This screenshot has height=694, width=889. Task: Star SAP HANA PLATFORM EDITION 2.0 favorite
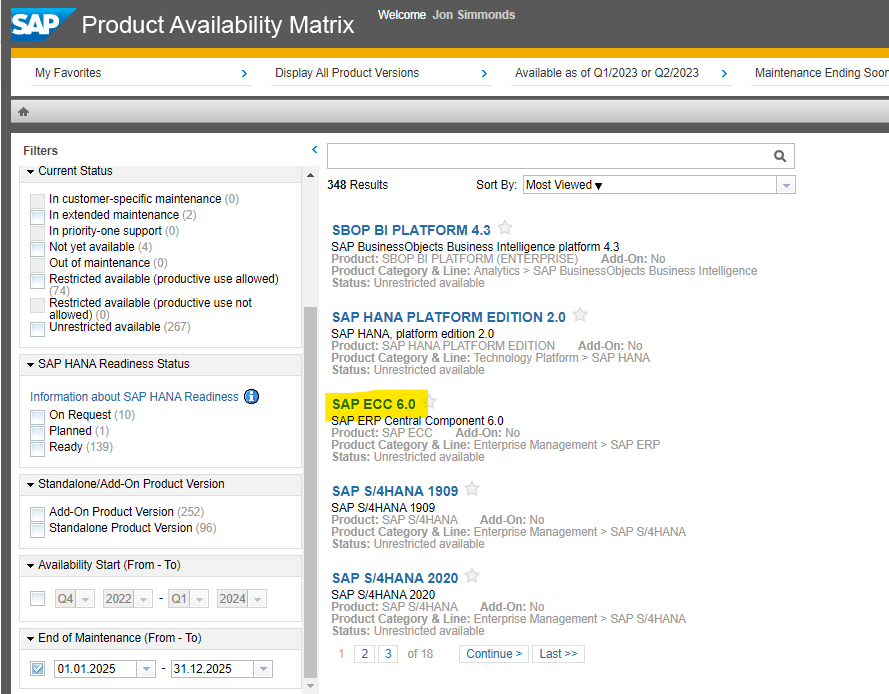tap(580, 315)
